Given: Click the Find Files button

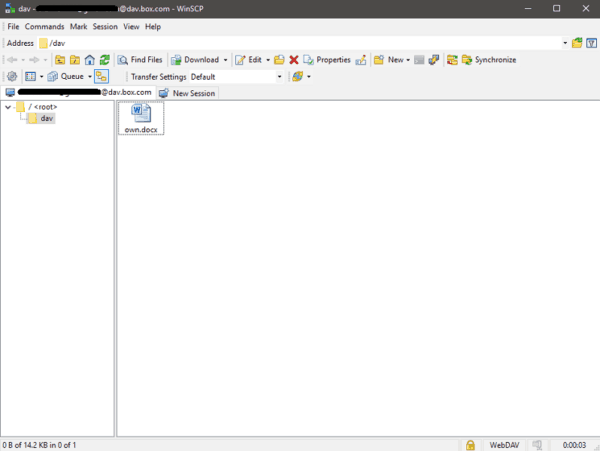Looking at the screenshot, I should coord(139,60).
